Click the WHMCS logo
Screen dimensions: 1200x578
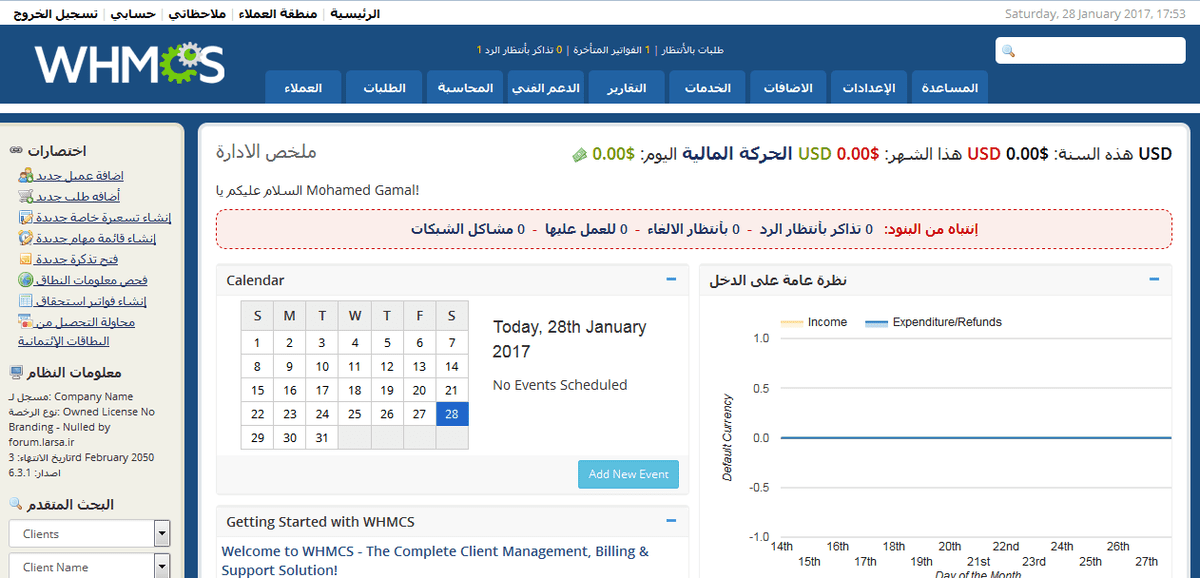[x=130, y=65]
